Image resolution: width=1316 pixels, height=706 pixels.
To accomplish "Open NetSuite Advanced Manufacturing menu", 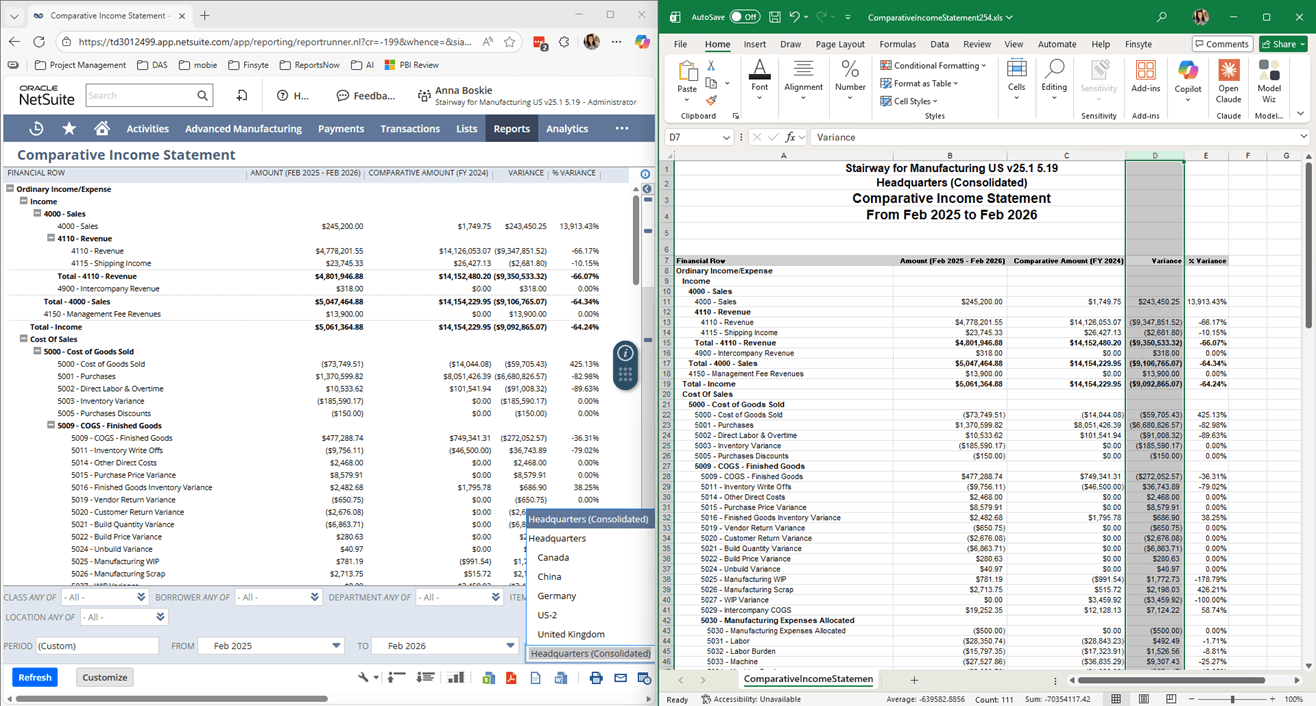I will coord(243,128).
